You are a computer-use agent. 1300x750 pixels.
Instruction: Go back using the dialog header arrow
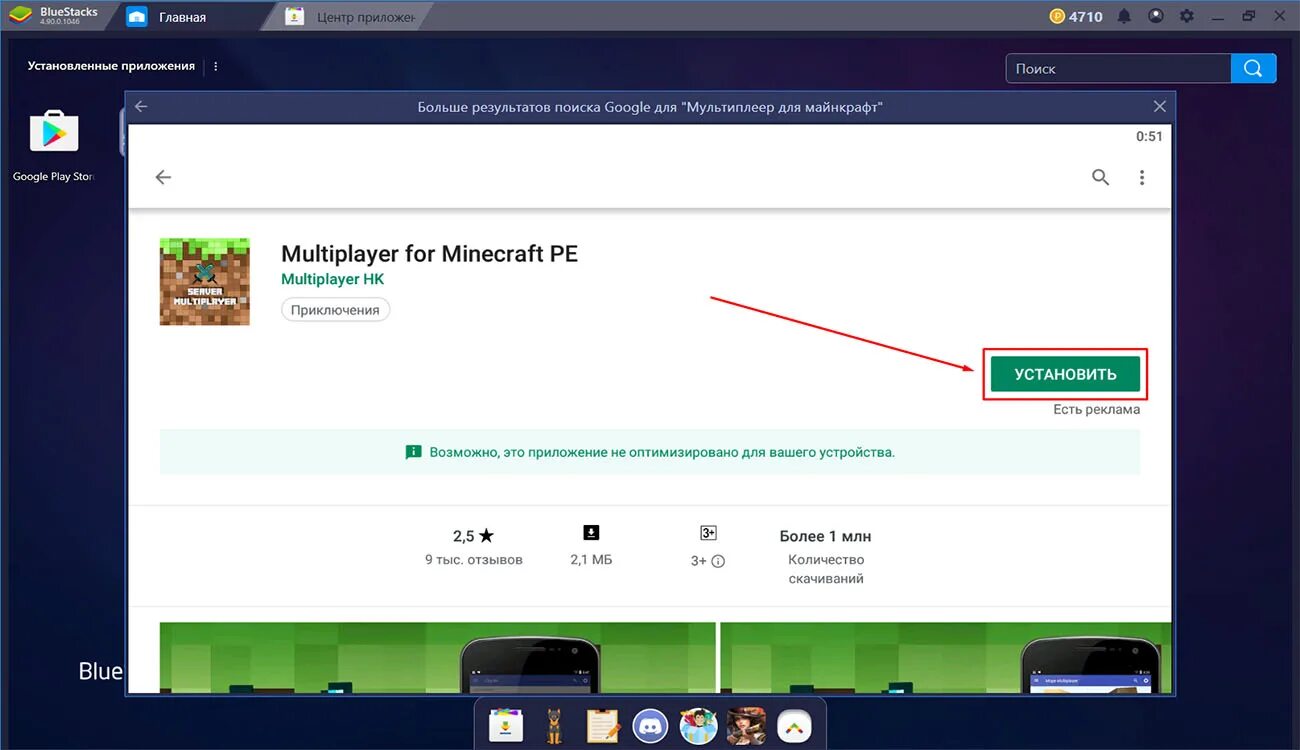point(141,106)
